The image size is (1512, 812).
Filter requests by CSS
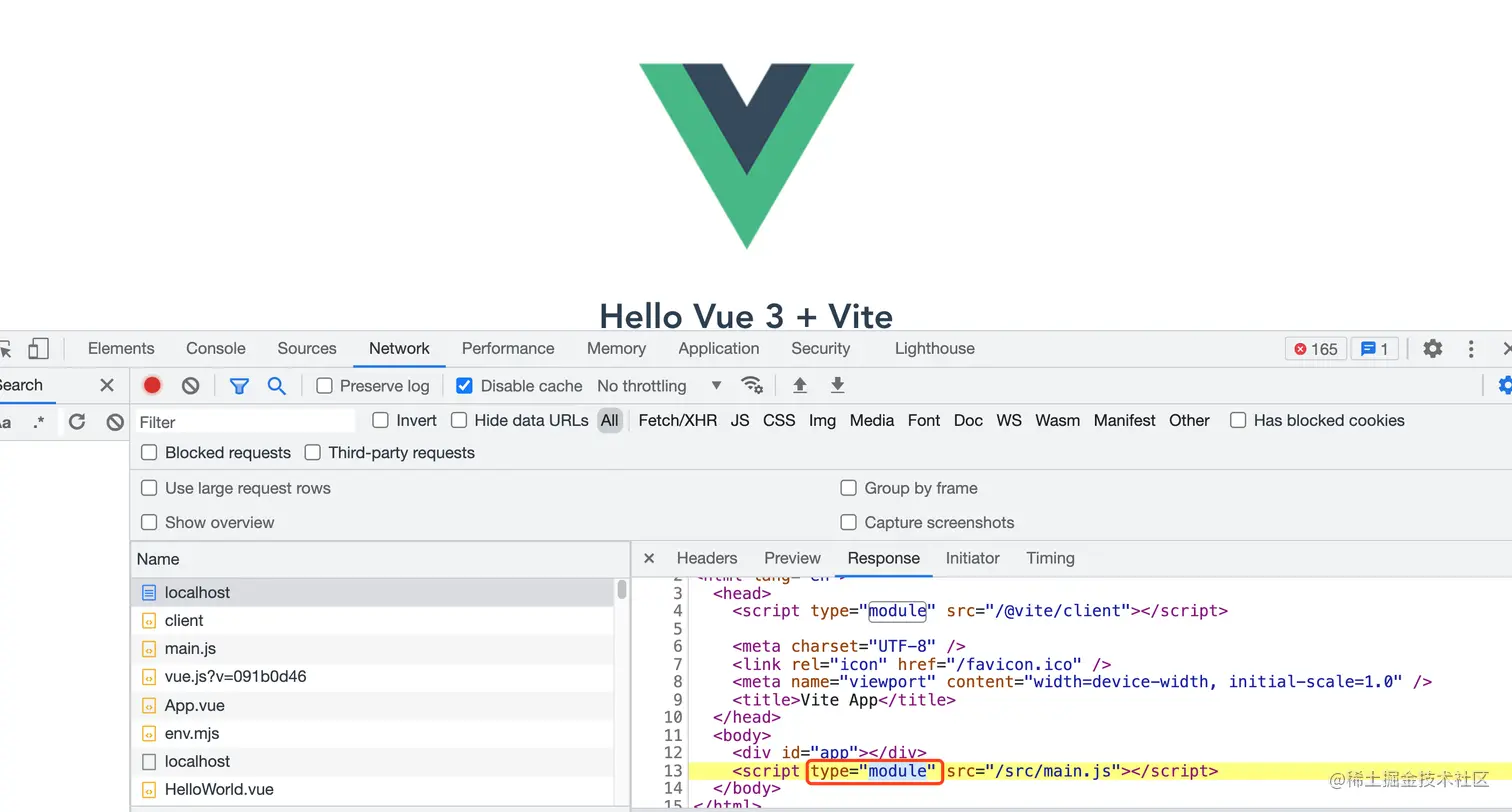tap(779, 420)
